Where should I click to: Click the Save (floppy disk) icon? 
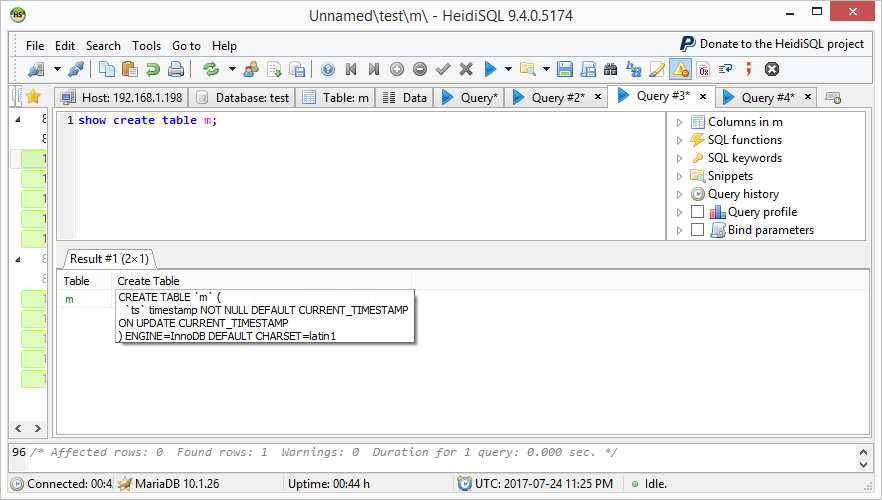565,69
